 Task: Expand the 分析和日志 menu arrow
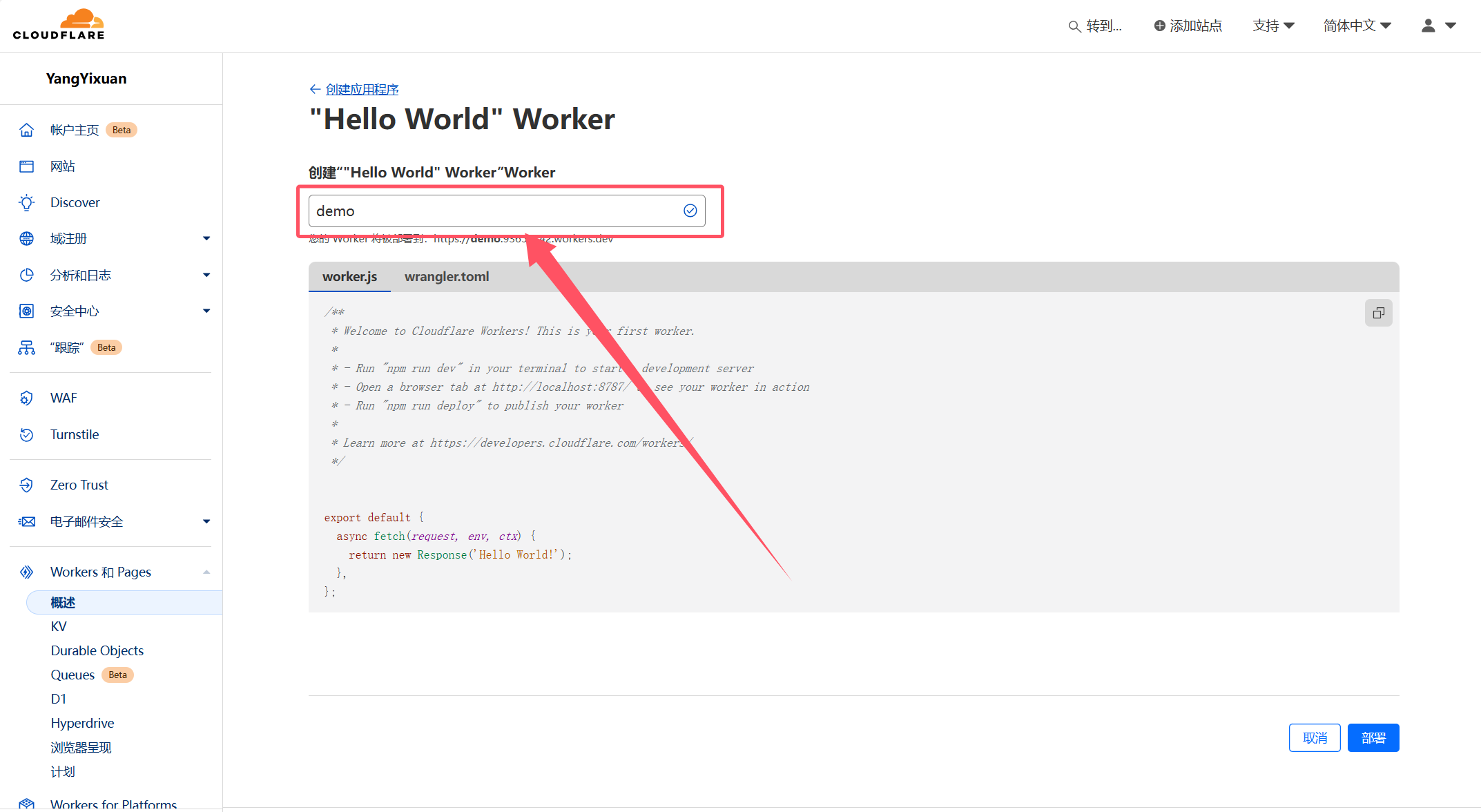pos(206,275)
